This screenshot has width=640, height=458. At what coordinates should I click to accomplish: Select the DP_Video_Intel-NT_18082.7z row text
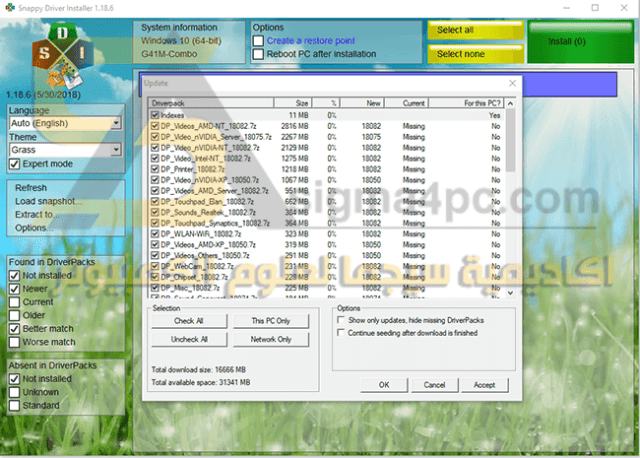(205, 158)
